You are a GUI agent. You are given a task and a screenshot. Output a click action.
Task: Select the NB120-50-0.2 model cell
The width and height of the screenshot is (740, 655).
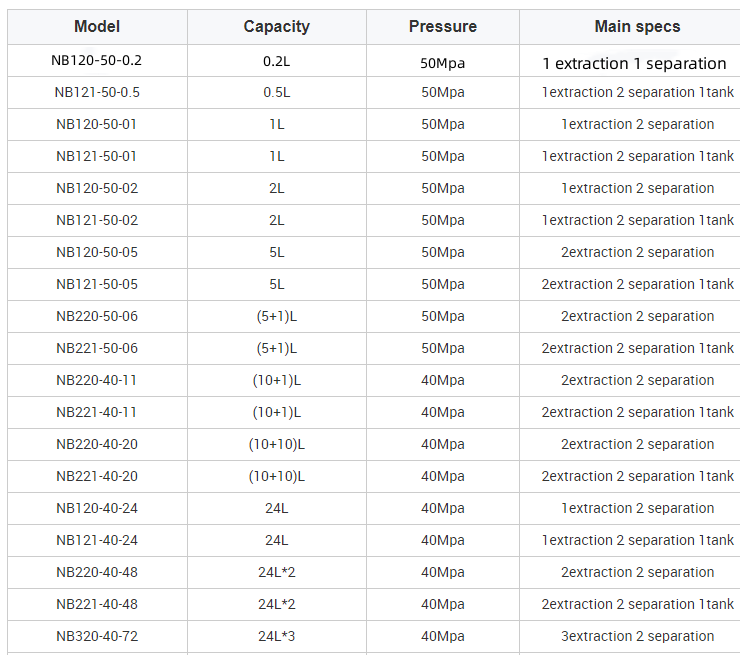pos(97,60)
